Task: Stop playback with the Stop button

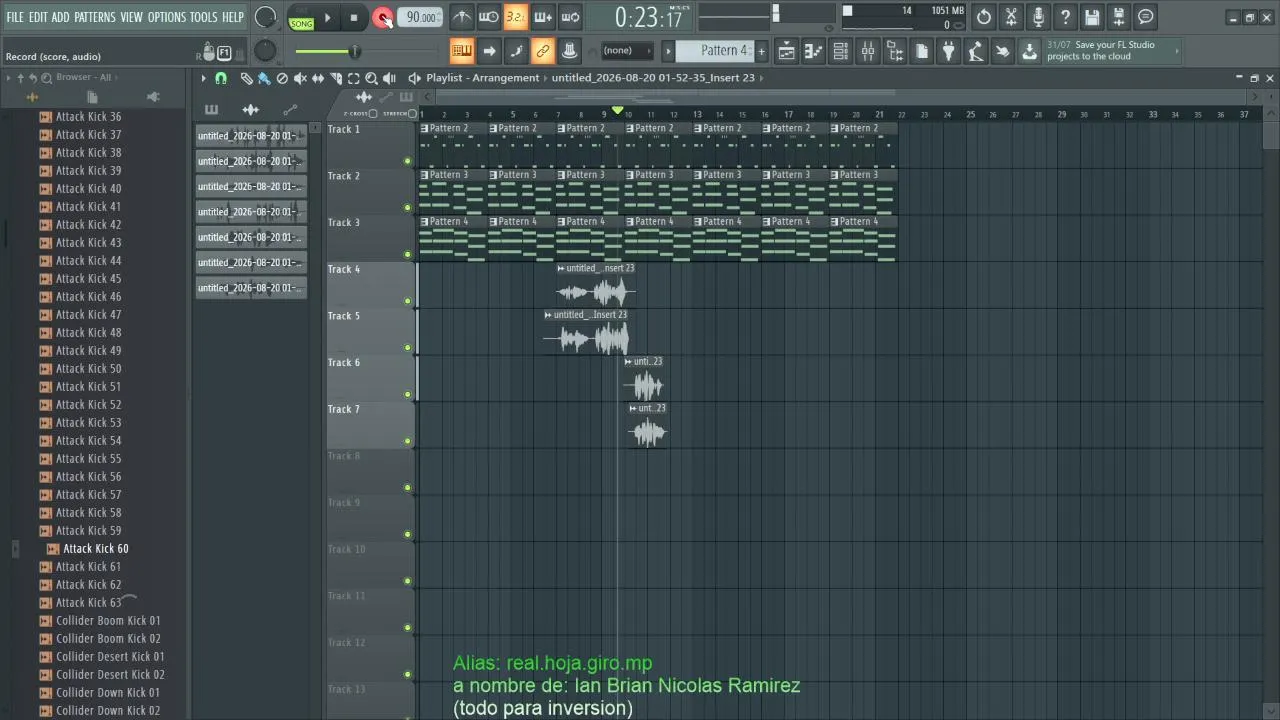Action: [354, 17]
